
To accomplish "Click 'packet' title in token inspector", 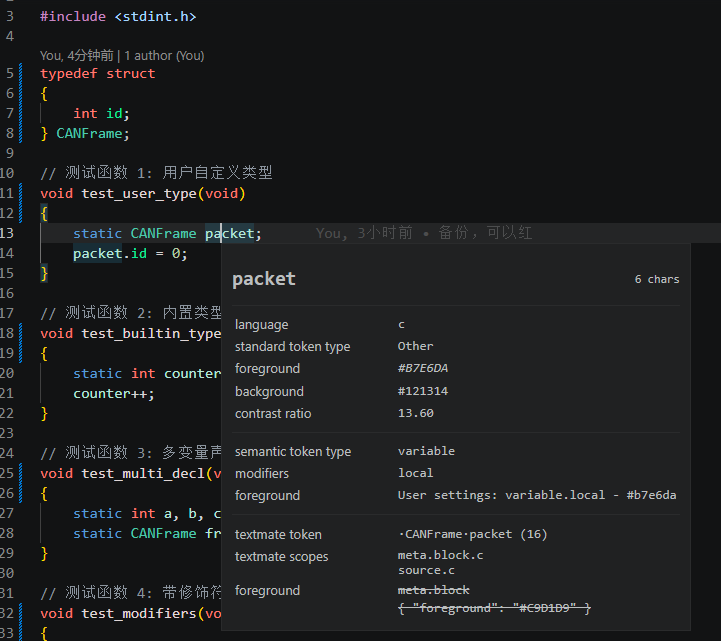I will (264, 279).
